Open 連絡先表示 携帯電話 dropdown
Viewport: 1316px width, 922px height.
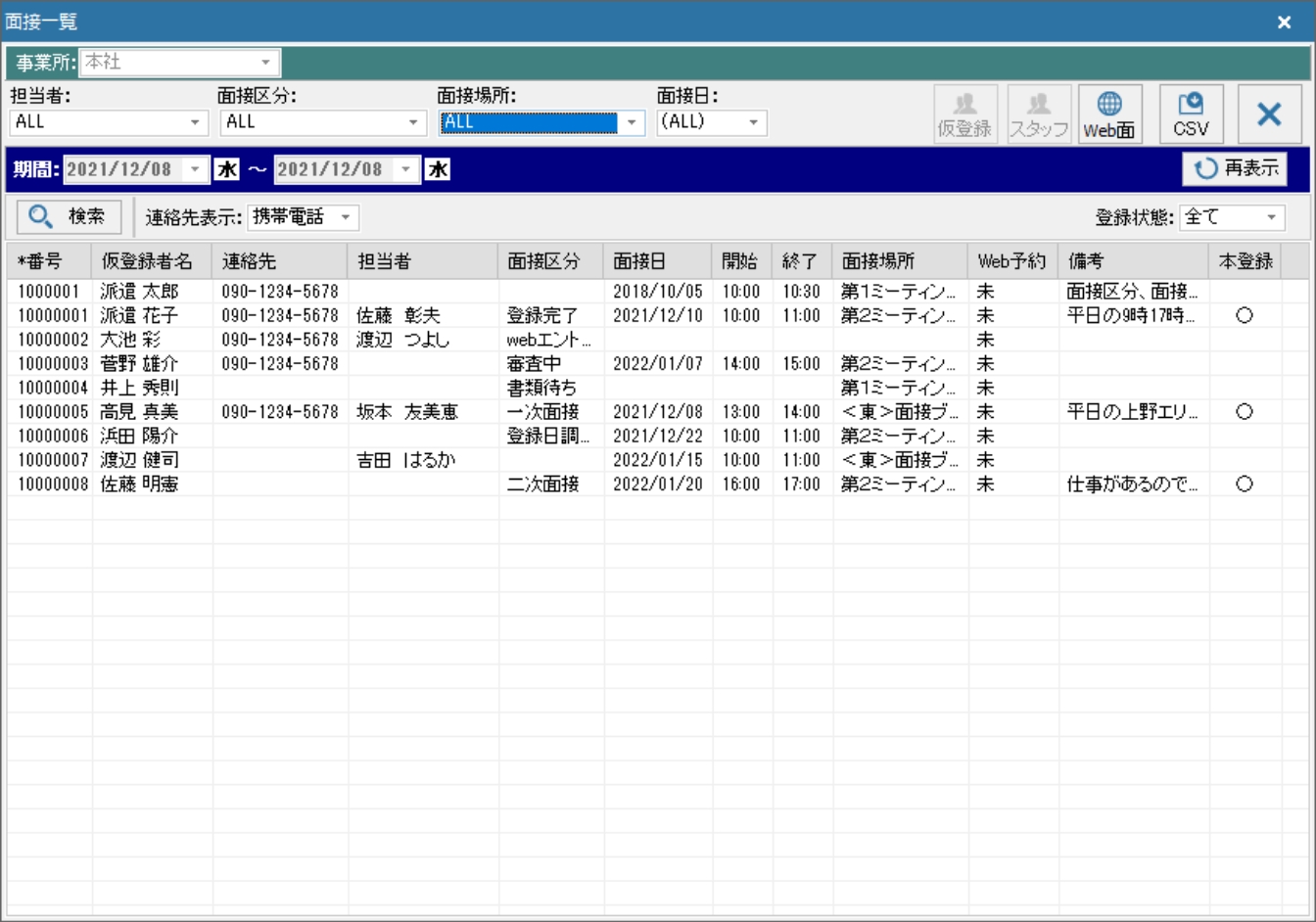click(345, 217)
